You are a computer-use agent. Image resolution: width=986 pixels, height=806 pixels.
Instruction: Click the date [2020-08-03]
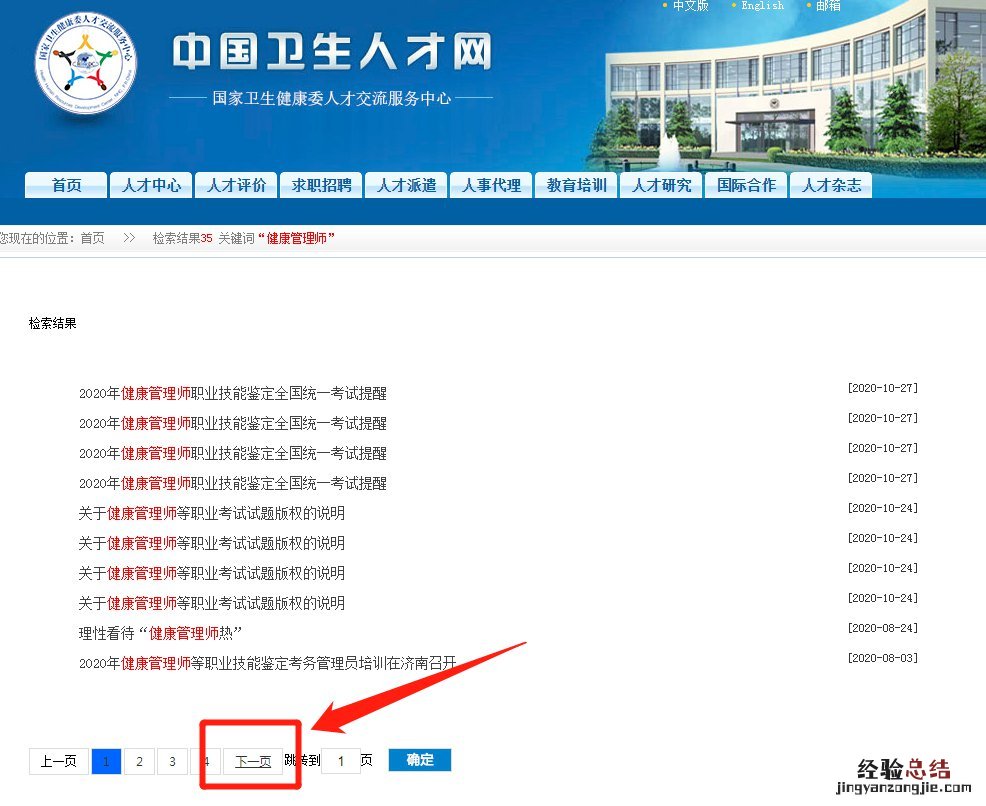(882, 658)
